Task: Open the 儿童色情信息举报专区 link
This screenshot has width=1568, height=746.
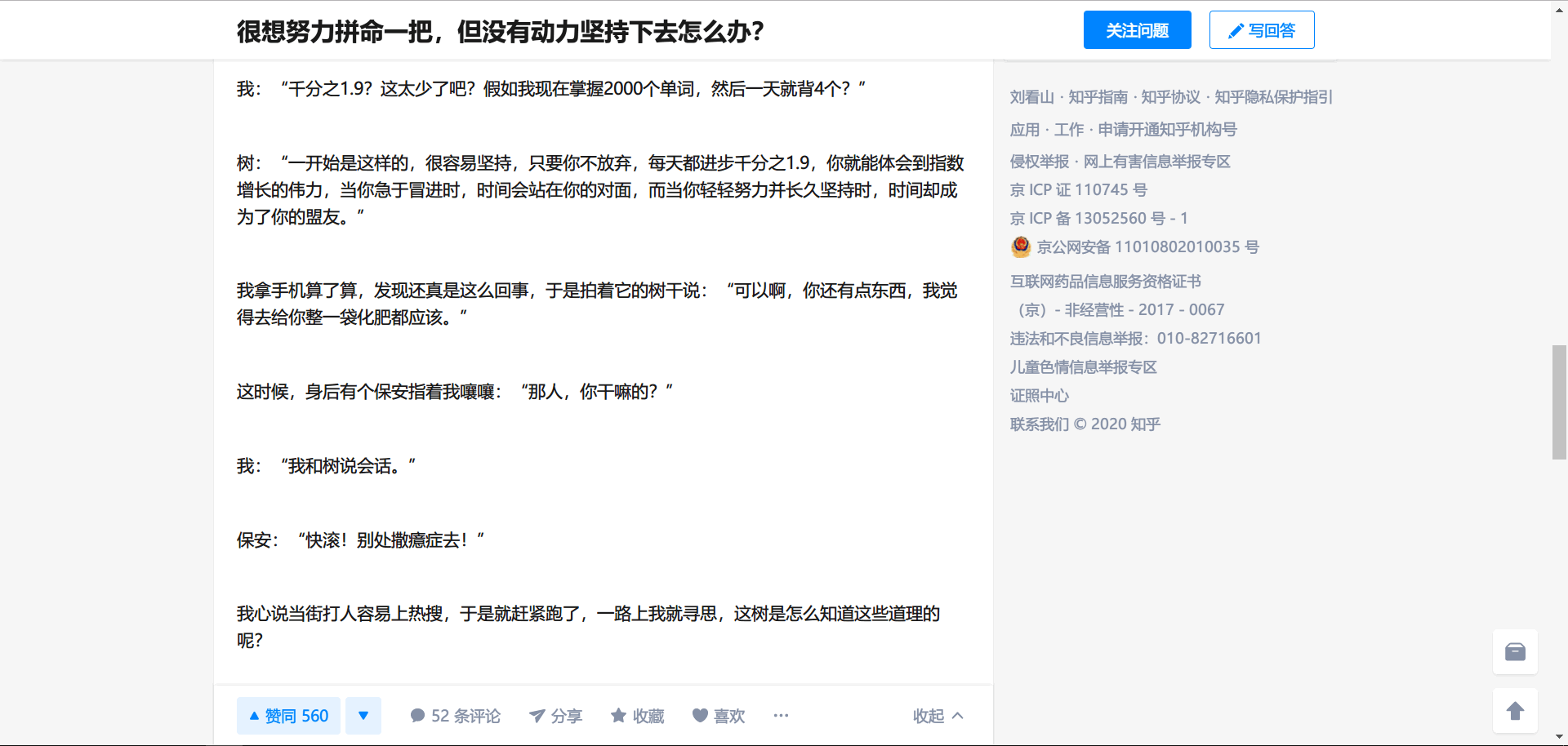Action: coord(1083,367)
